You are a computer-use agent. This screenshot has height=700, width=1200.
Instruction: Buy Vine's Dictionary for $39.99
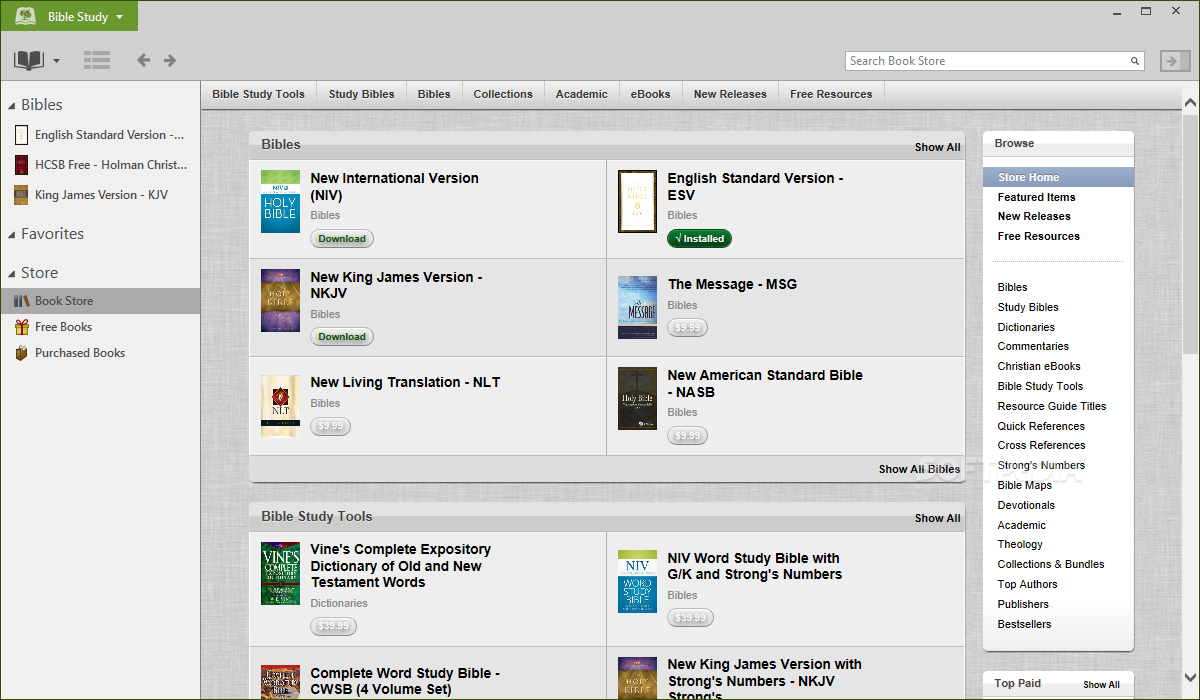[x=333, y=626]
